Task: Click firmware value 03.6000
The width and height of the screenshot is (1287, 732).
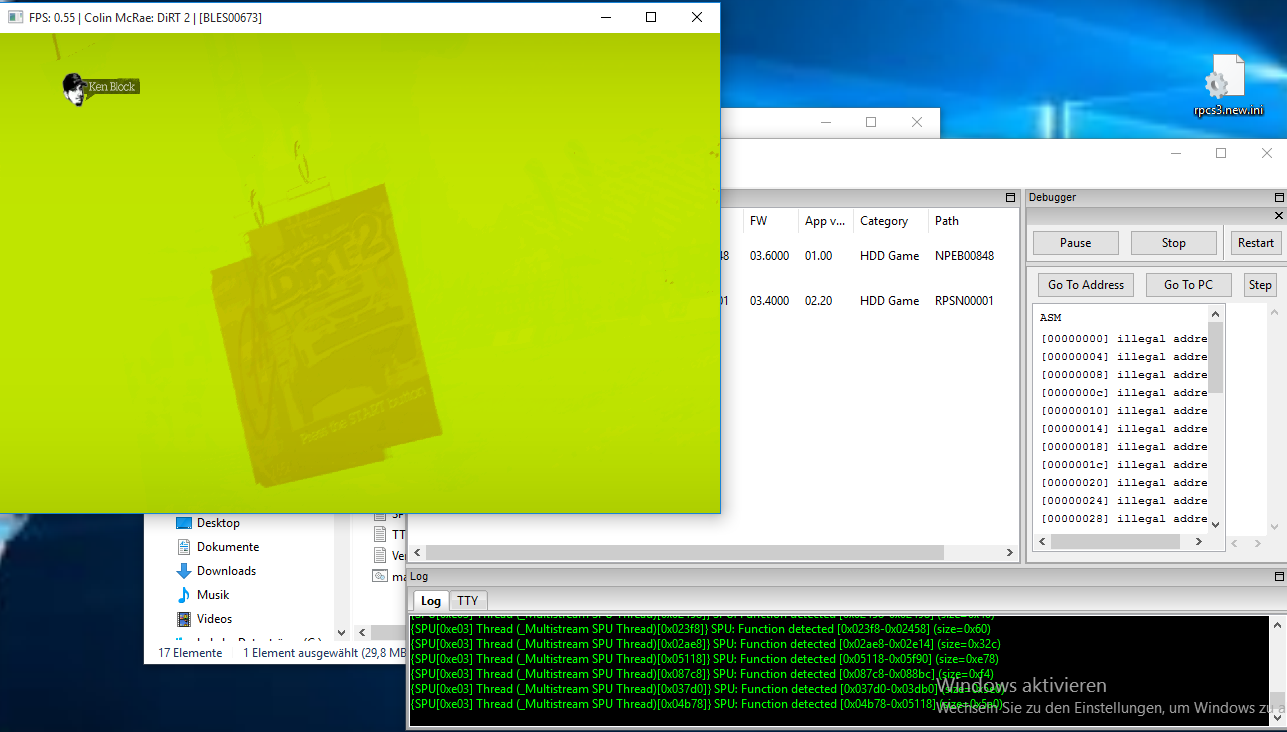Action: tap(770, 256)
